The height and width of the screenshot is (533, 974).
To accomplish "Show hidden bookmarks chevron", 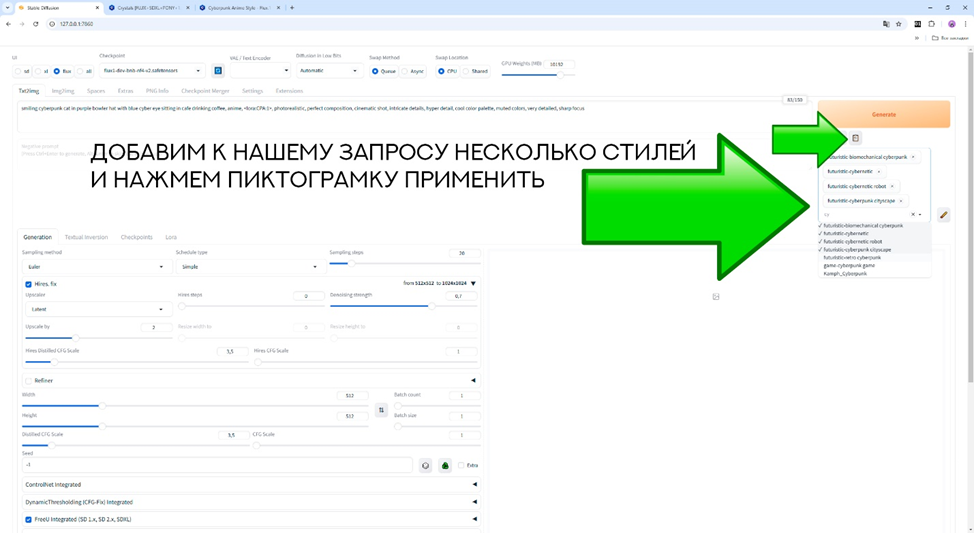I will pyautogui.click(x=917, y=38).
